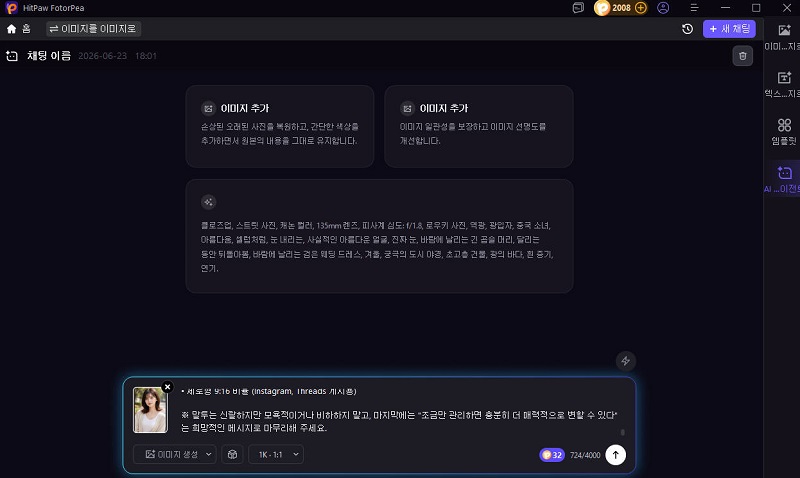Open the first image-add card about restoring old photos
This screenshot has height=478, width=800.
[x=280, y=126]
